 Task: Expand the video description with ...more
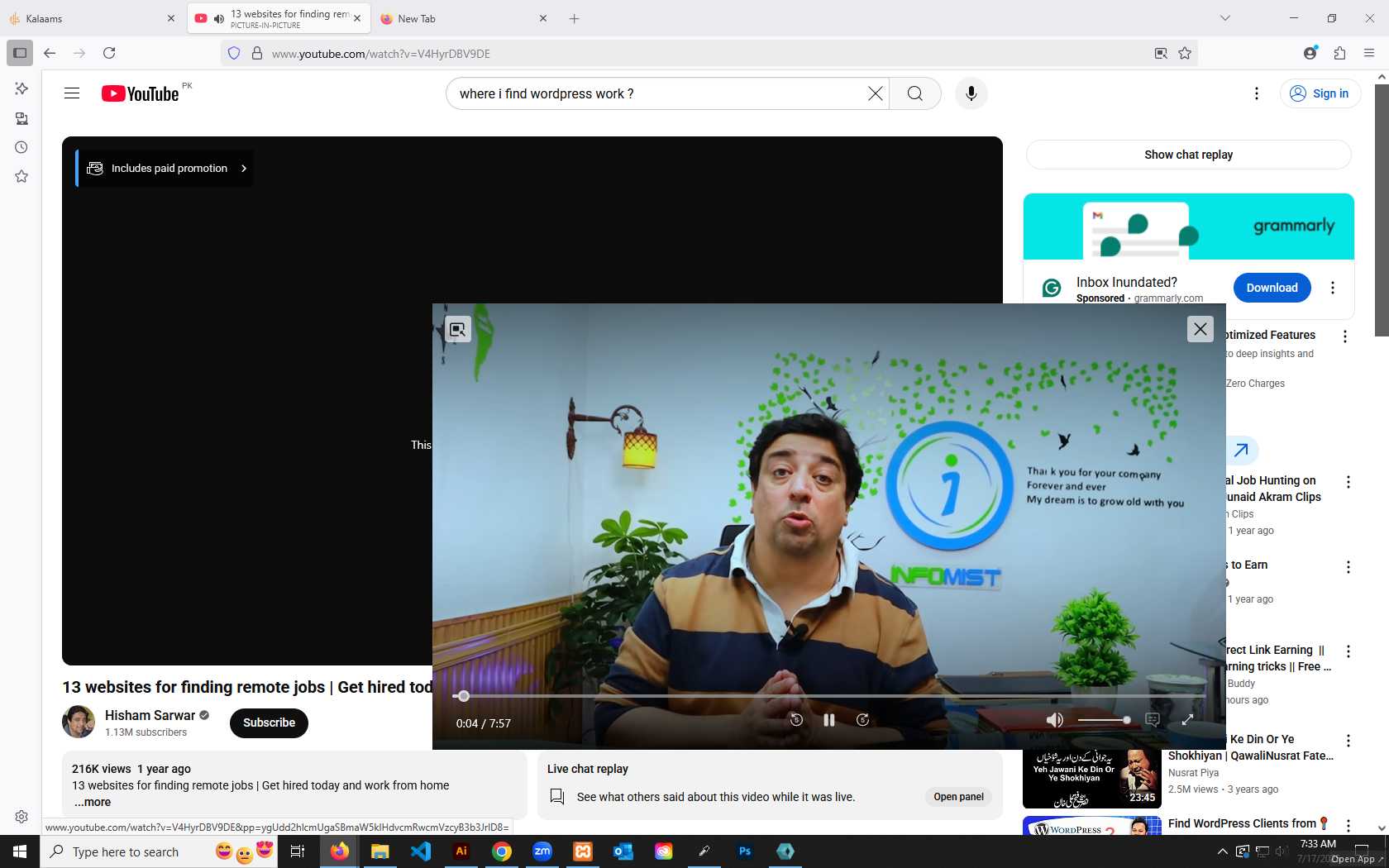pyautogui.click(x=93, y=802)
